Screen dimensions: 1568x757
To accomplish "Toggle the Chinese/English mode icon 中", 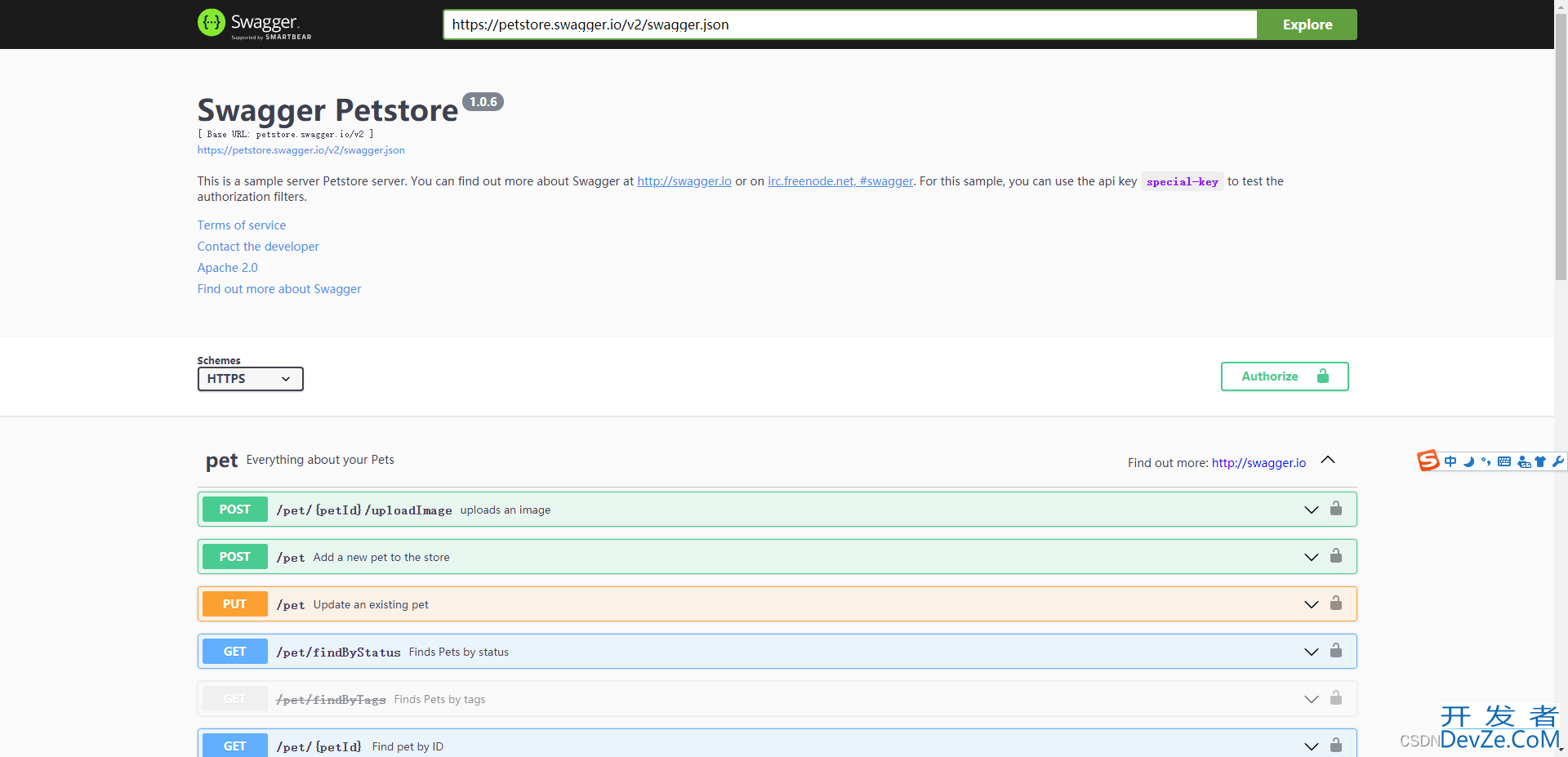I will [1450, 461].
